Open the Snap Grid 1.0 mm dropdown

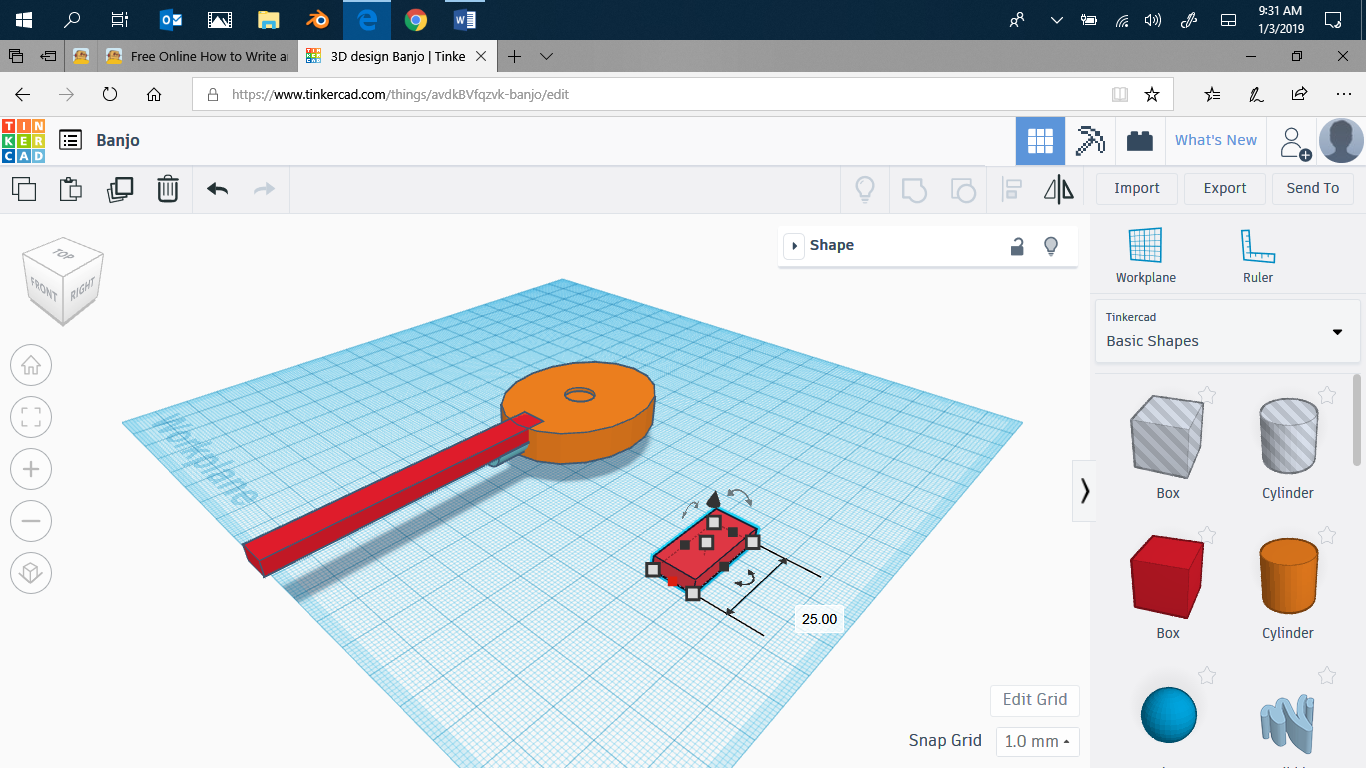(1038, 741)
